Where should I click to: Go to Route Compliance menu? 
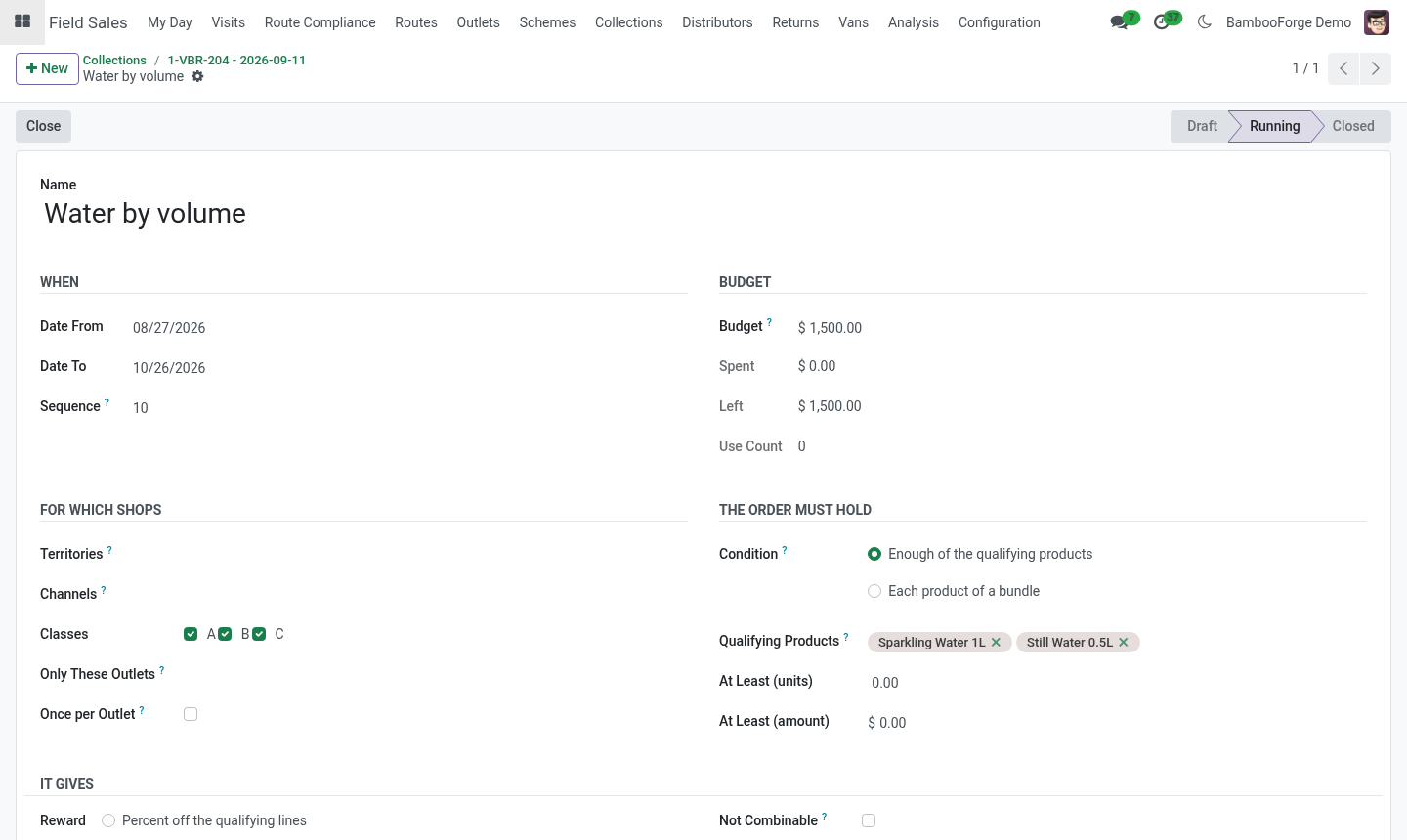(x=320, y=21)
